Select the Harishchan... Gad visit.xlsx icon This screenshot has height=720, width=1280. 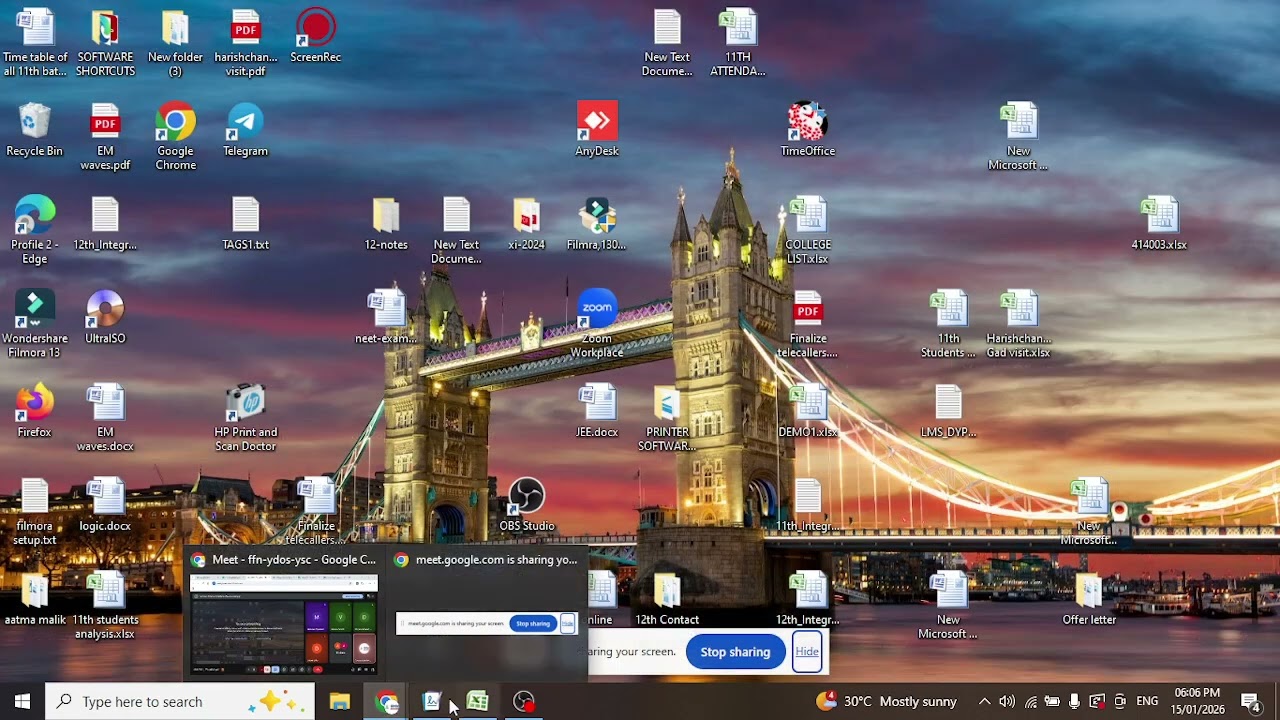pos(1018,325)
